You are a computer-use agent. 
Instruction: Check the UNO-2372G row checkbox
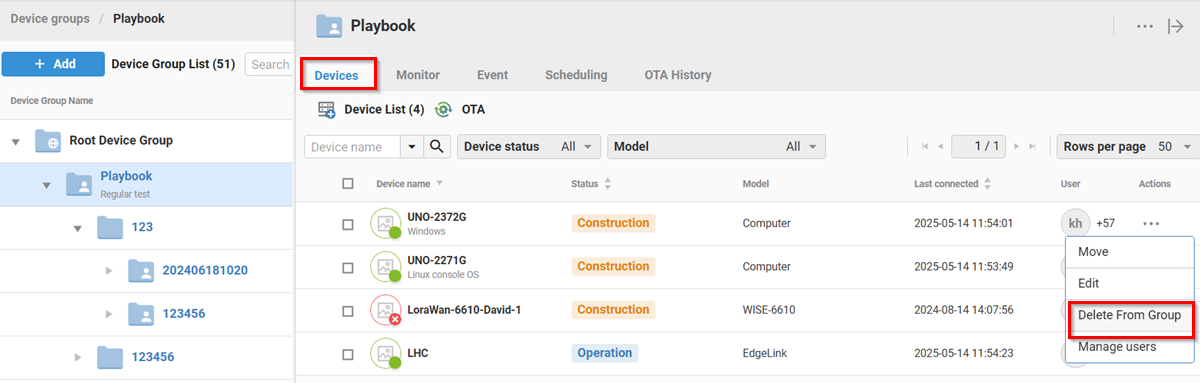[x=348, y=225]
